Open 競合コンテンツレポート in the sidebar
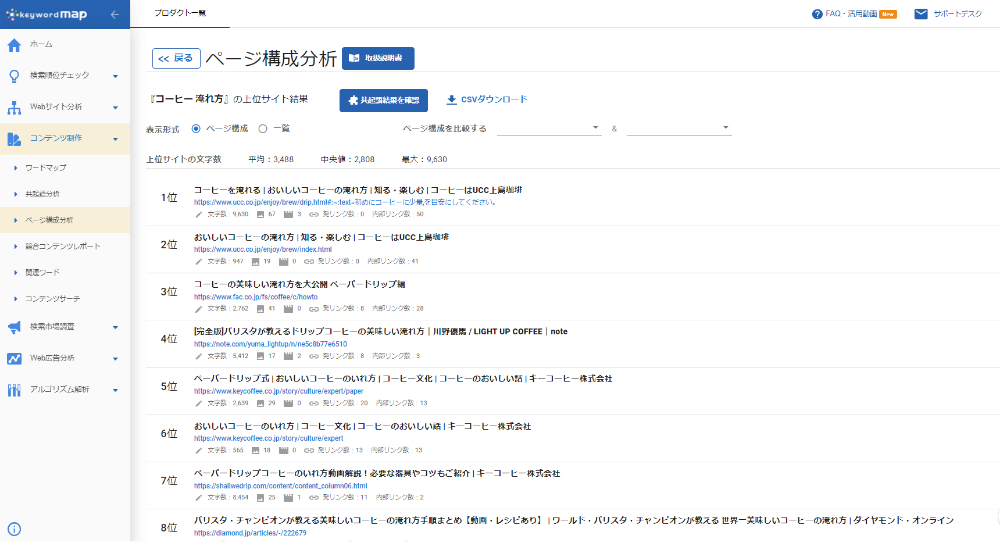This screenshot has width=1000, height=542. tap(65, 246)
